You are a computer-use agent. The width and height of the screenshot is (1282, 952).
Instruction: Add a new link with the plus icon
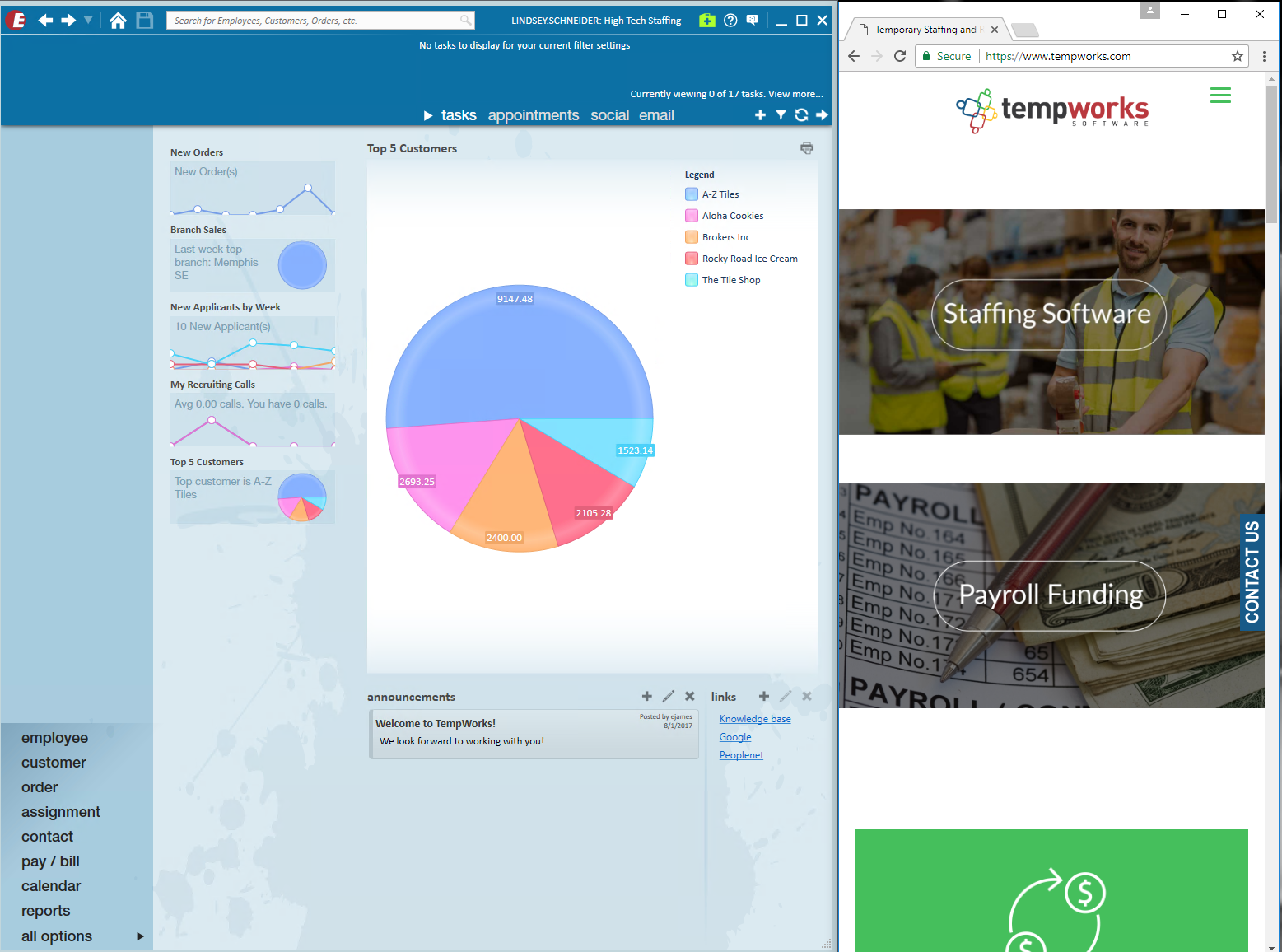(x=764, y=697)
